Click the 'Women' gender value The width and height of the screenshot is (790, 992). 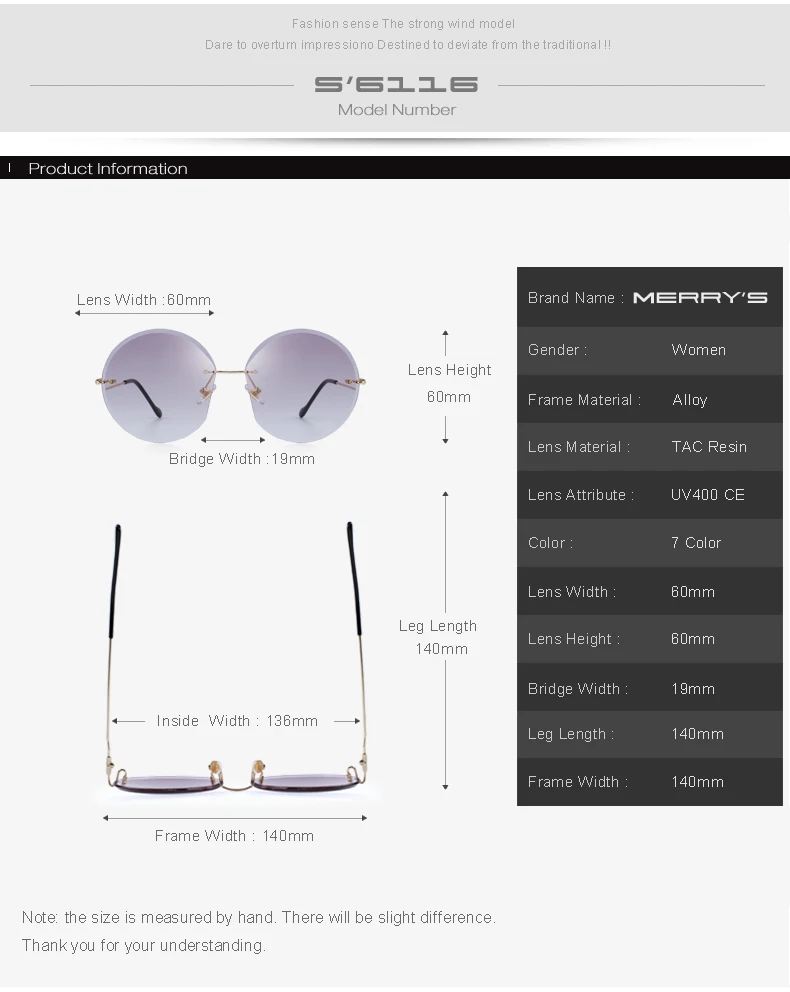(x=698, y=350)
